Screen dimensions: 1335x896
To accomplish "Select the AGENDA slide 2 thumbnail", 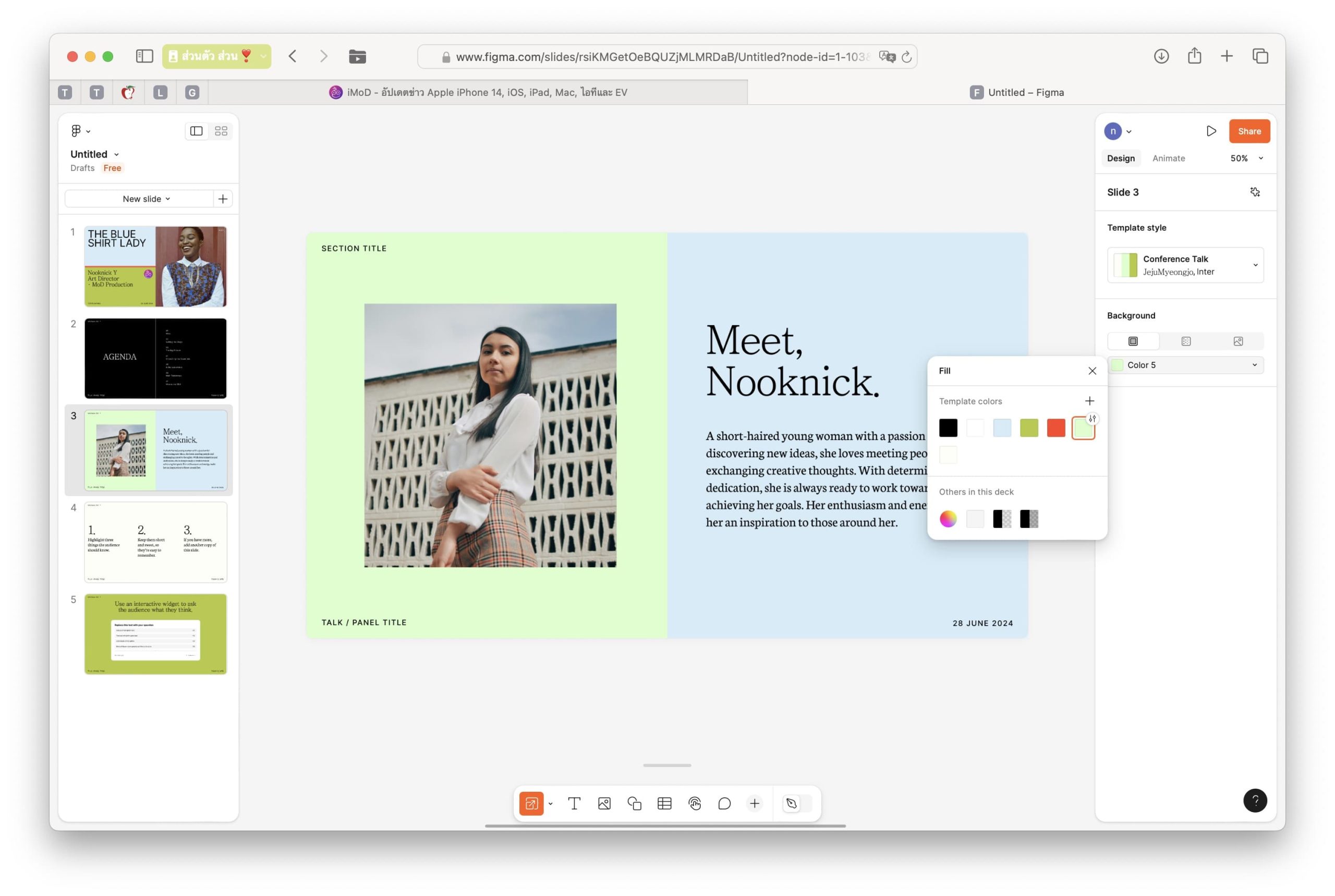I will point(155,358).
